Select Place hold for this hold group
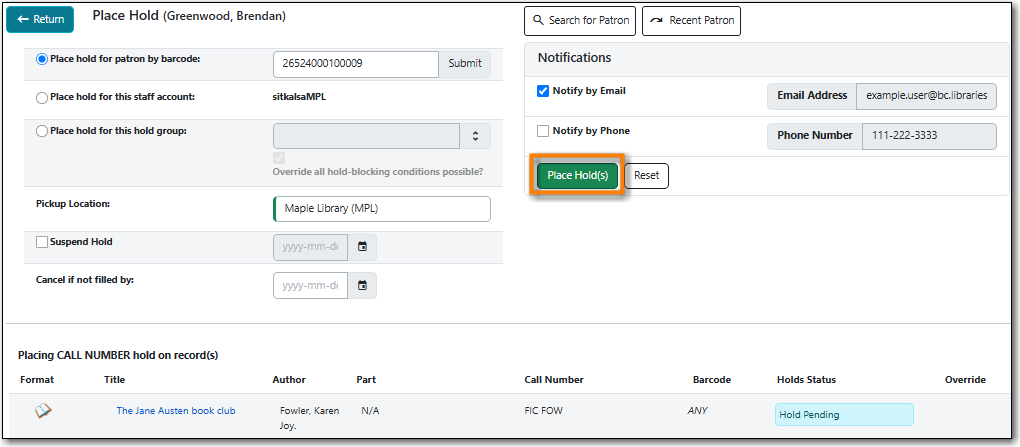Viewport: 1020px width, 447px height. [x=42, y=131]
